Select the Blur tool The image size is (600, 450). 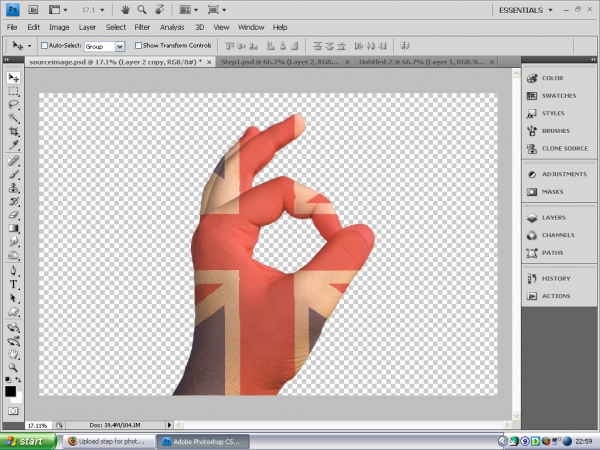[x=13, y=241]
